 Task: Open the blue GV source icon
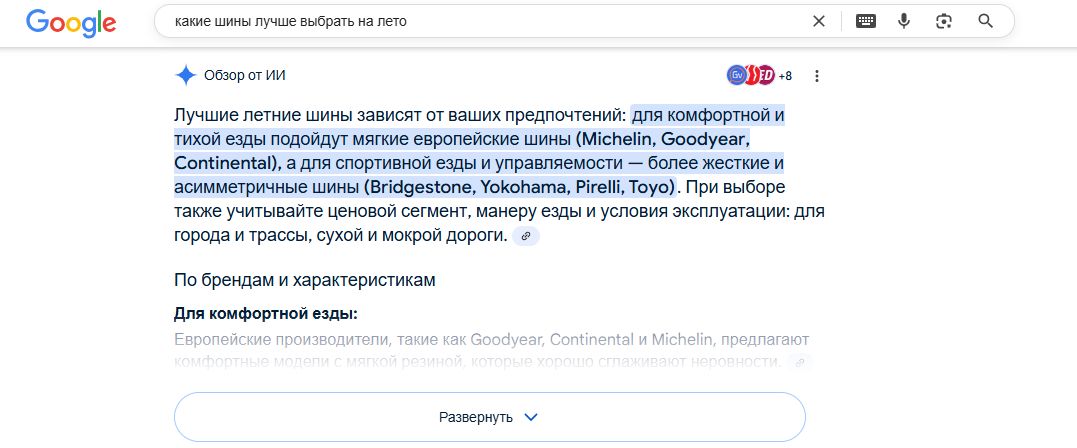pos(737,75)
